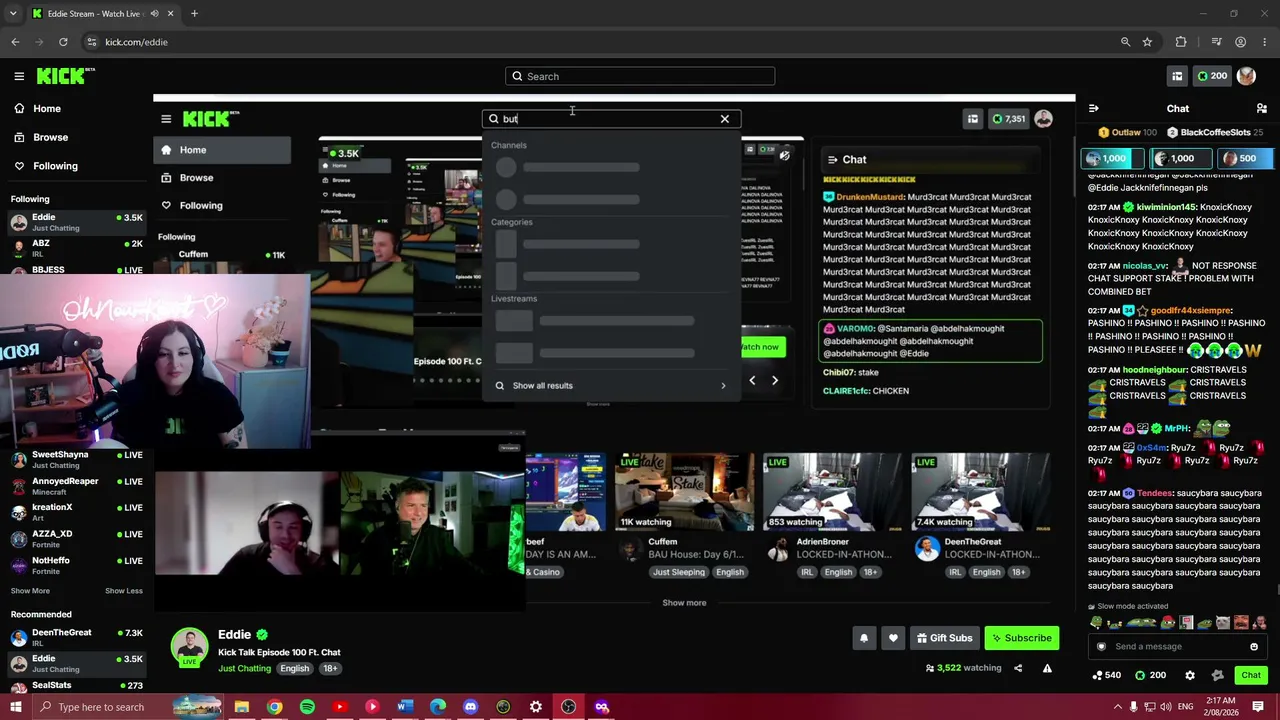
Task: Send the message with the green Chat button
Action: [1251, 675]
